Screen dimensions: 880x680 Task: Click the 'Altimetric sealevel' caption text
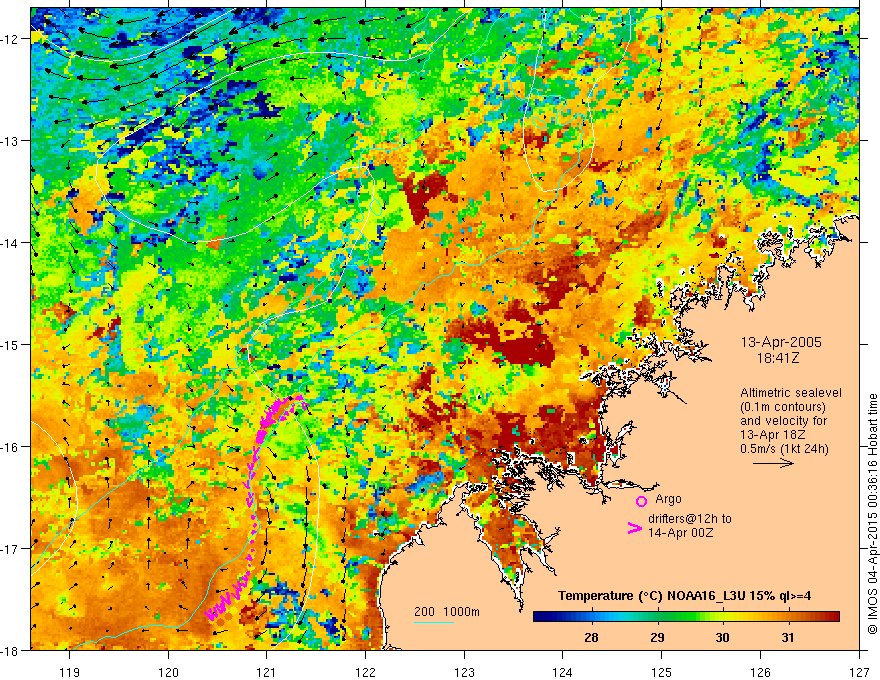click(791, 393)
